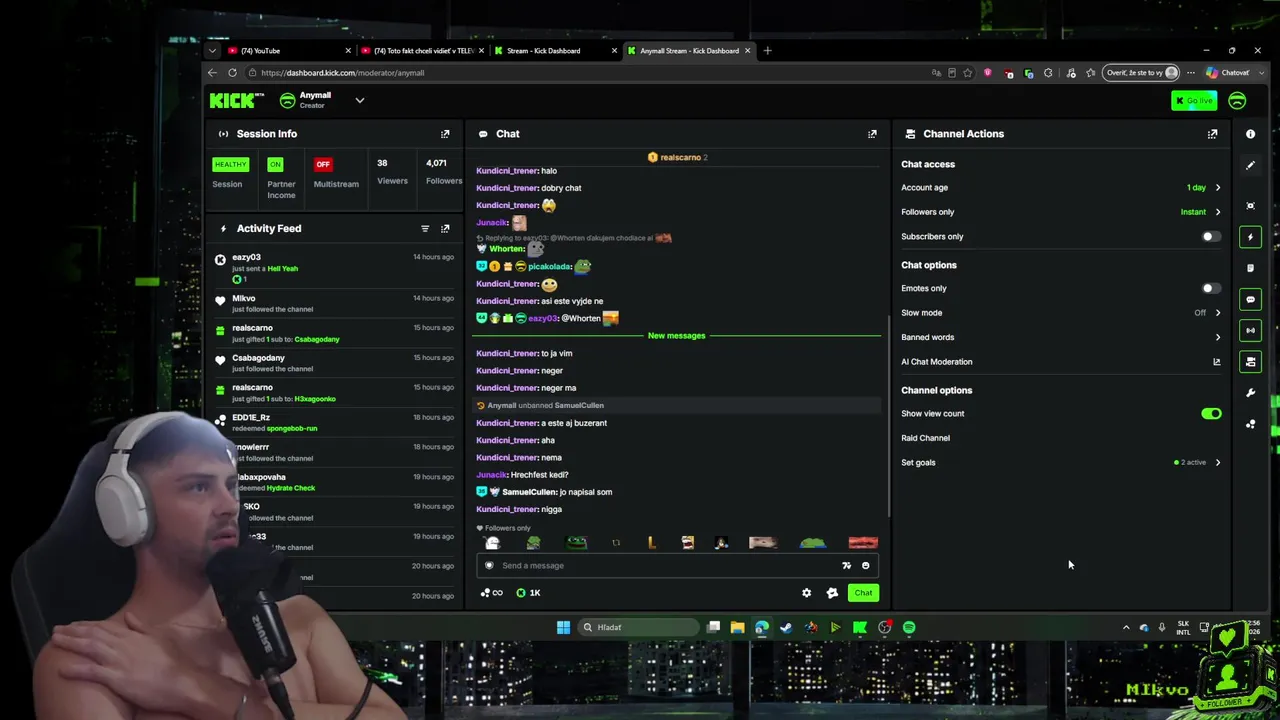Pop out the Chat panel

coord(872,134)
